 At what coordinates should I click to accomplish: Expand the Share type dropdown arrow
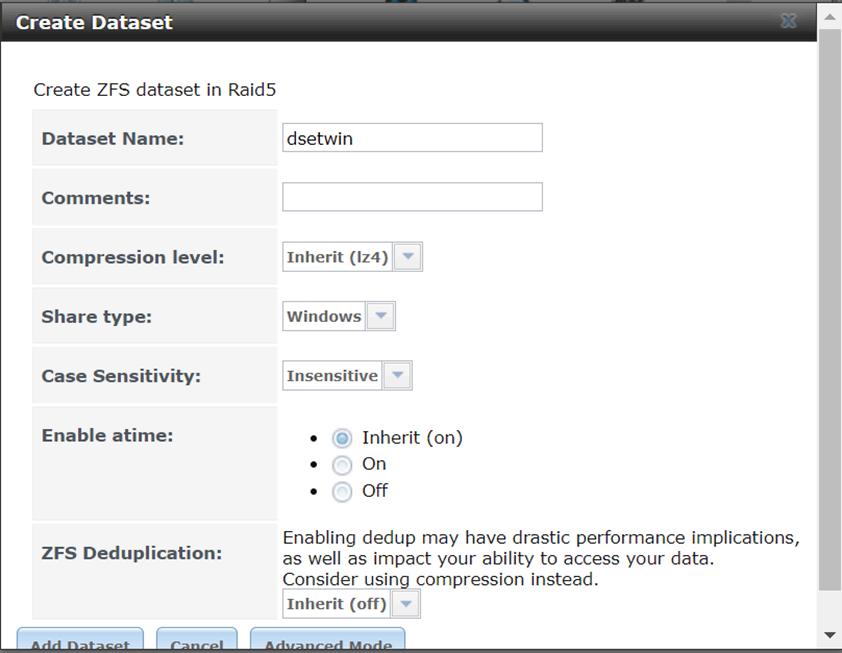click(x=381, y=316)
